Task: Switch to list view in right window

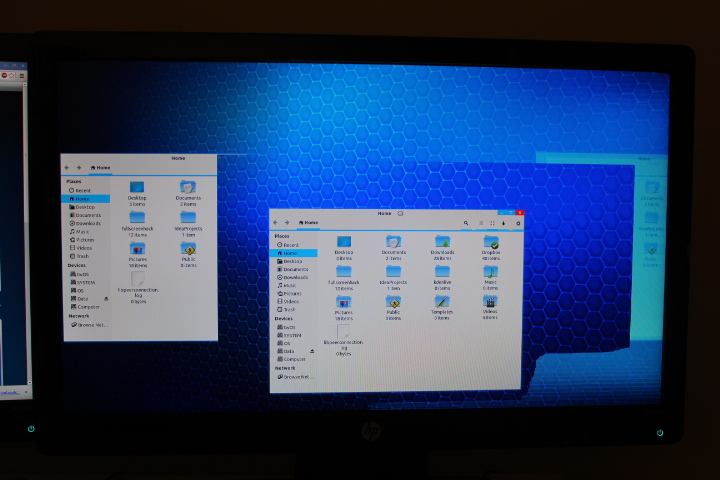Action: [x=480, y=222]
